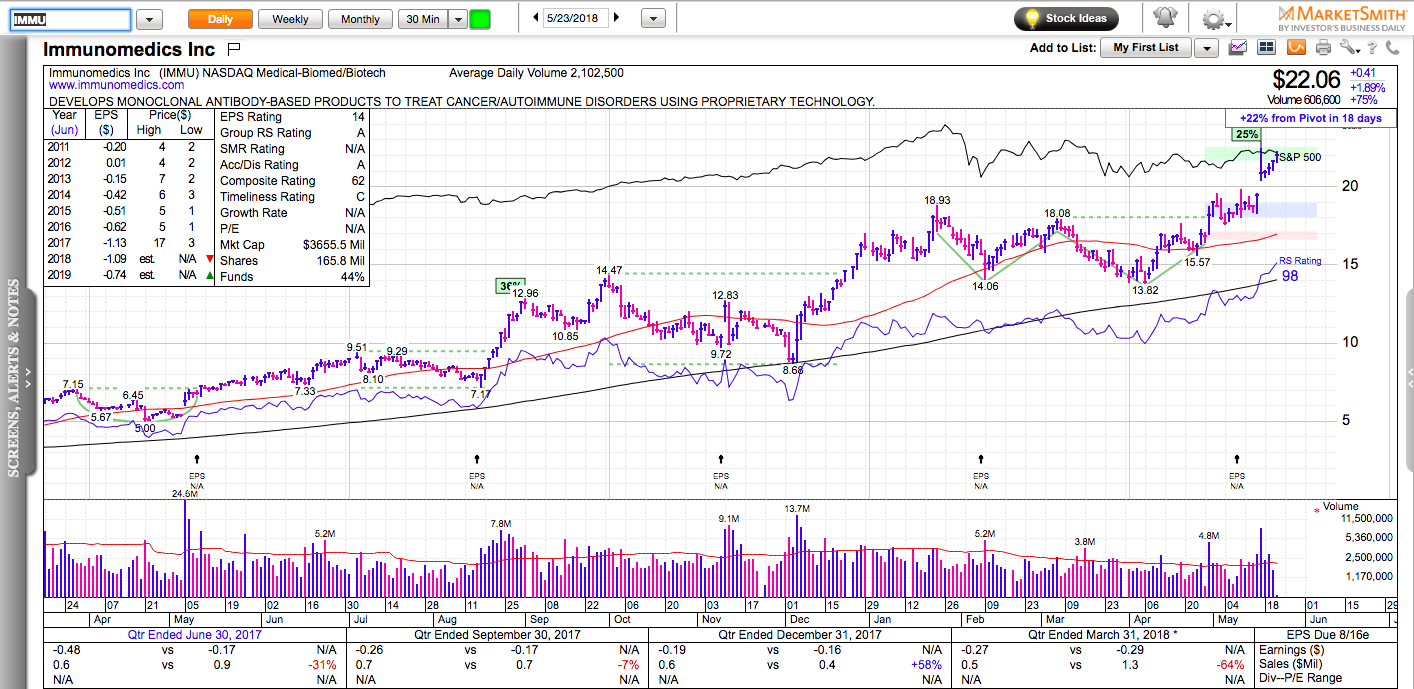Image resolution: width=1414 pixels, height=689 pixels.
Task: Click the Timeliness Rating row
Action: click(x=293, y=197)
